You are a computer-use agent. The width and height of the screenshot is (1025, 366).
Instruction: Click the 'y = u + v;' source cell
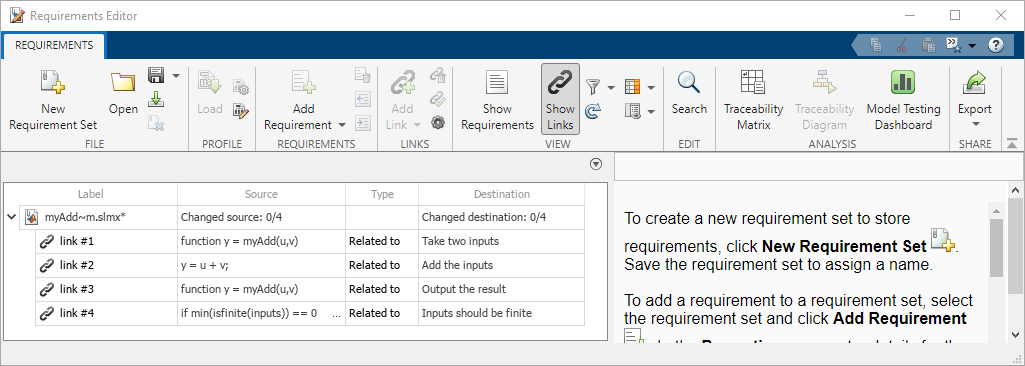click(261, 265)
